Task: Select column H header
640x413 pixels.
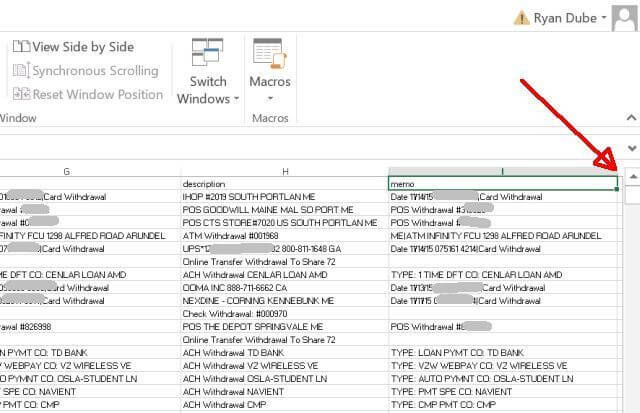Action: pos(285,171)
